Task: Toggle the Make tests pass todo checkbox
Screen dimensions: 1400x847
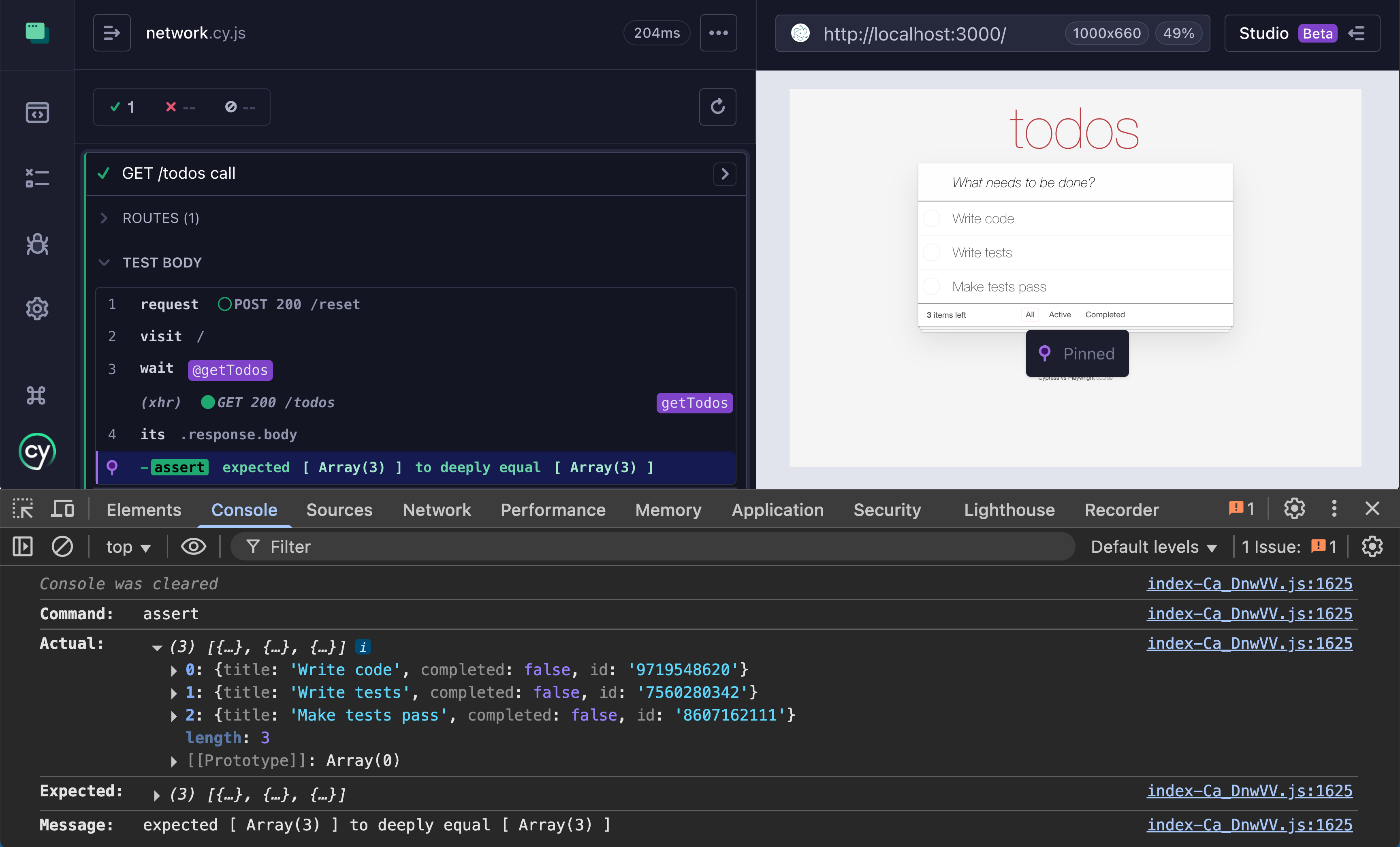Action: point(932,287)
